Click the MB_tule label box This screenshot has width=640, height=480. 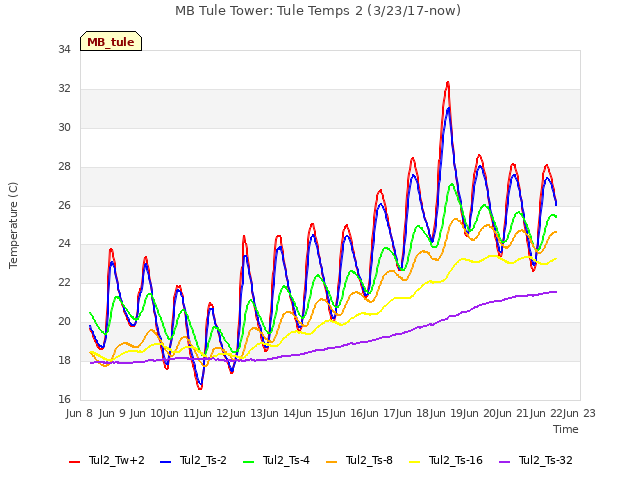111,41
